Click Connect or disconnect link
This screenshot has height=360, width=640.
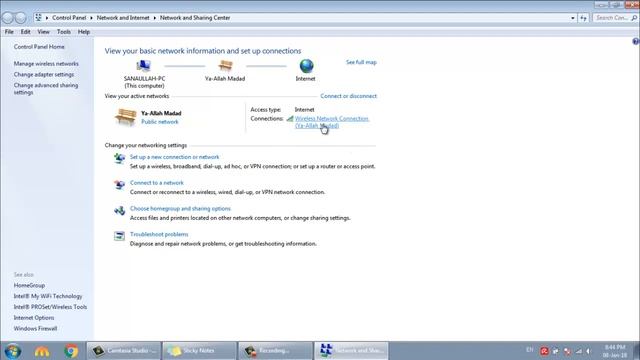click(348, 96)
